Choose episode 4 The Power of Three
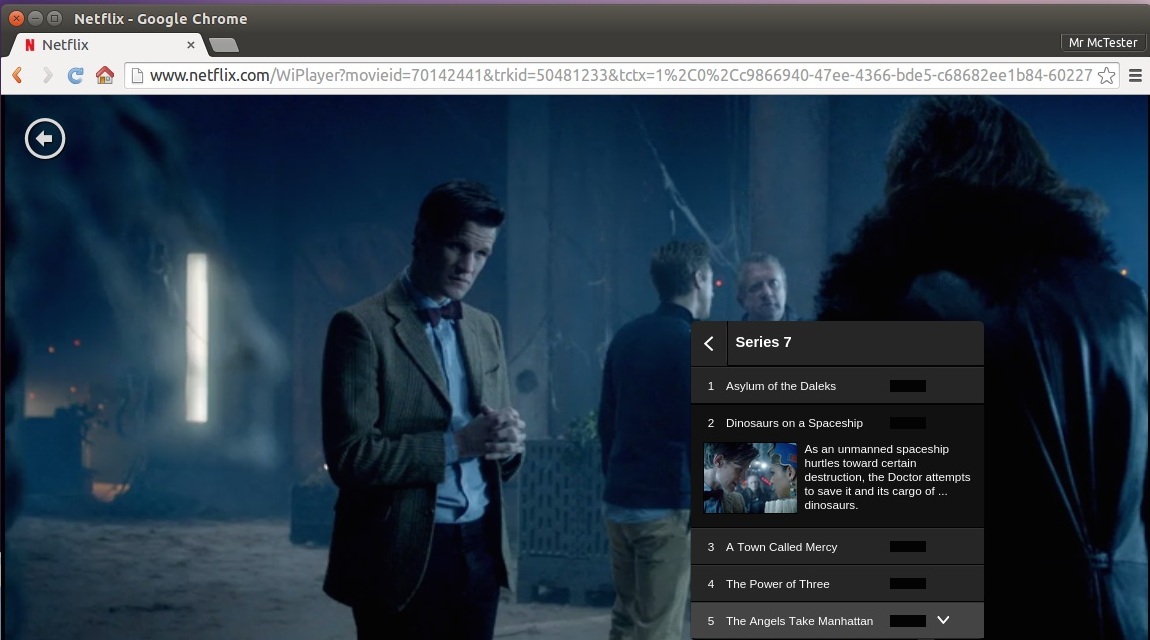This screenshot has height=640, width=1150. coord(837,584)
